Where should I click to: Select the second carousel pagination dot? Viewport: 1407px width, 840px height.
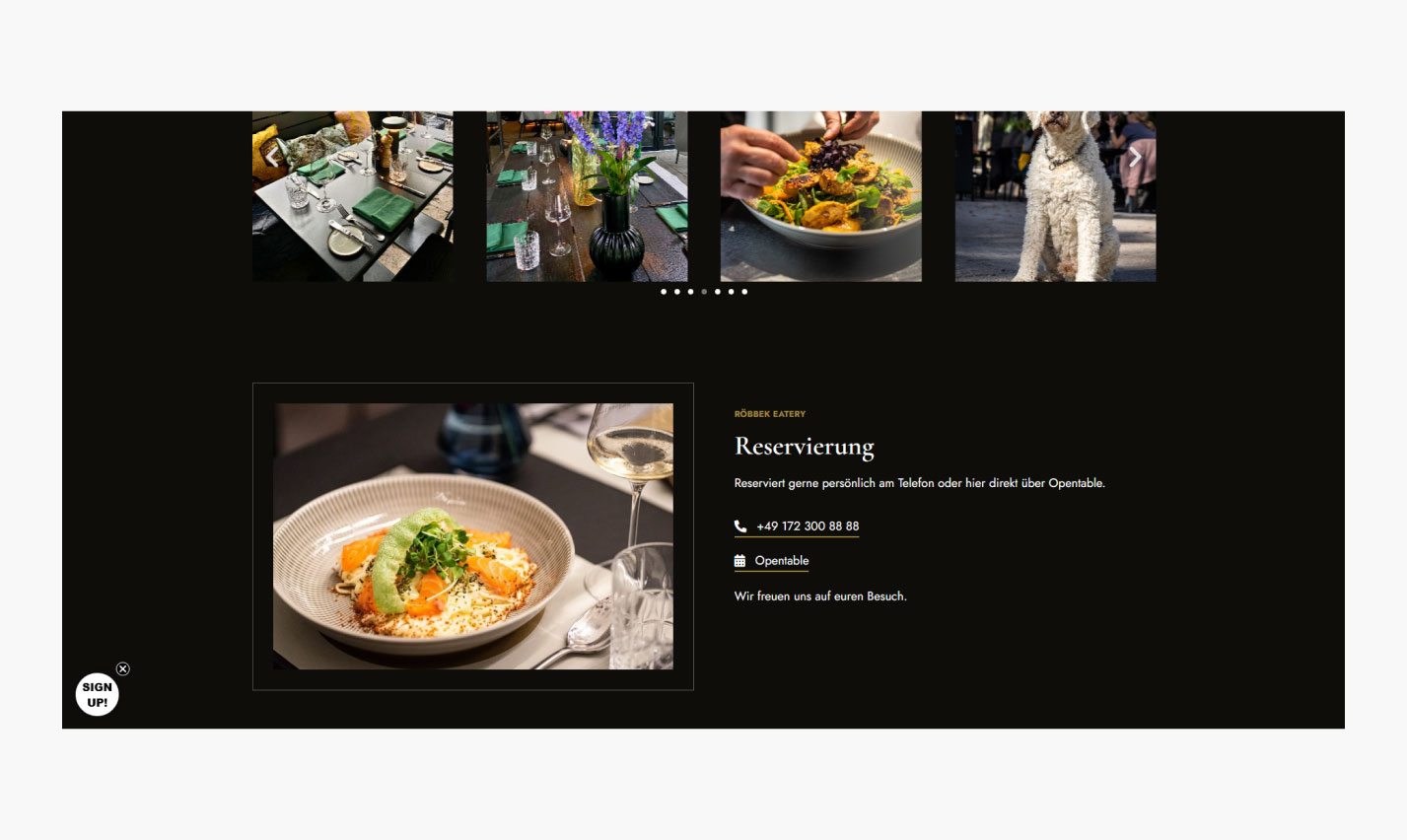pos(677,292)
